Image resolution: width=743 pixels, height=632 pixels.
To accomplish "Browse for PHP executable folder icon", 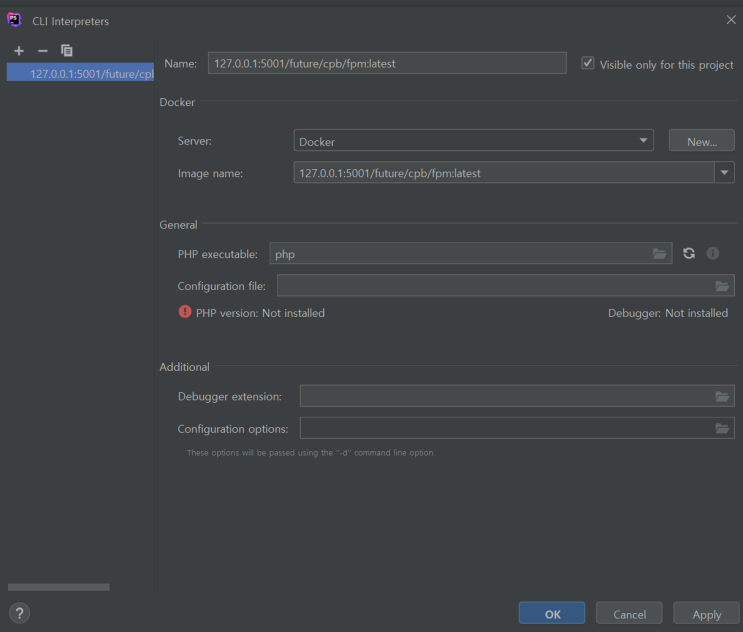I will 659,254.
